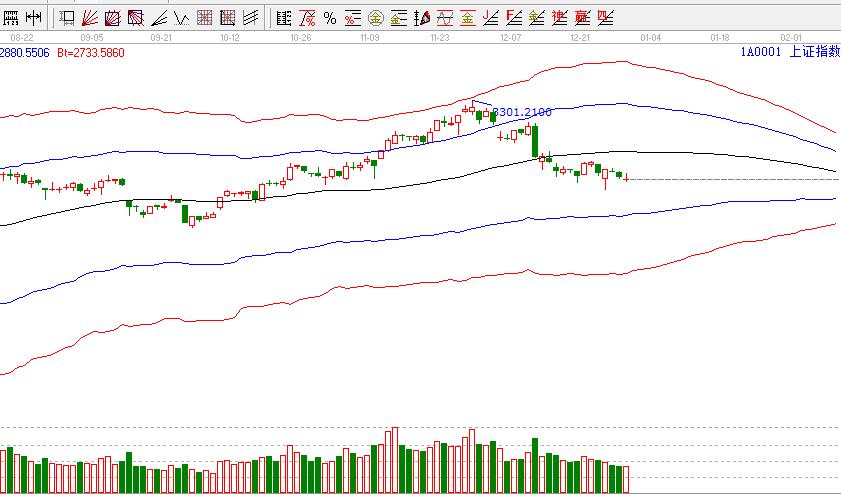The image size is (841, 494).
Task: Click the gold 金 circle icon
Action: point(375,17)
